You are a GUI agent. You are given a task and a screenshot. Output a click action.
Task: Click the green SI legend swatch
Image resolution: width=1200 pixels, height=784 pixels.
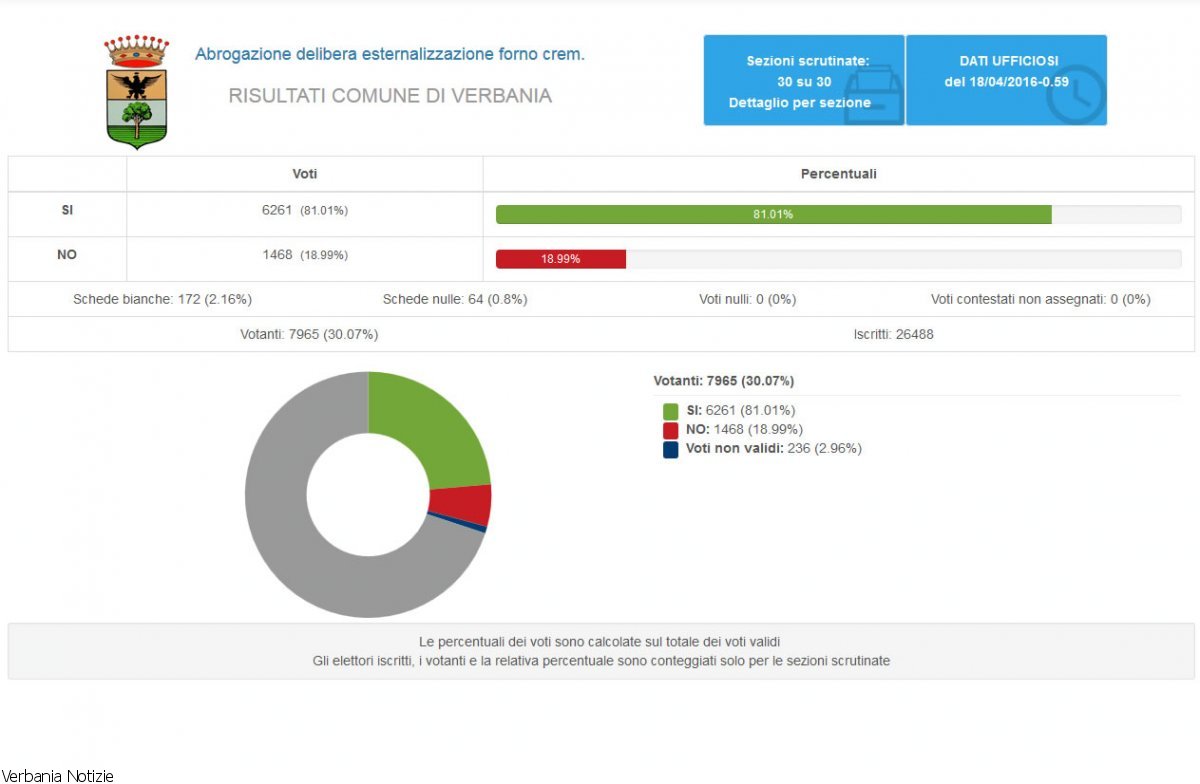coord(671,411)
